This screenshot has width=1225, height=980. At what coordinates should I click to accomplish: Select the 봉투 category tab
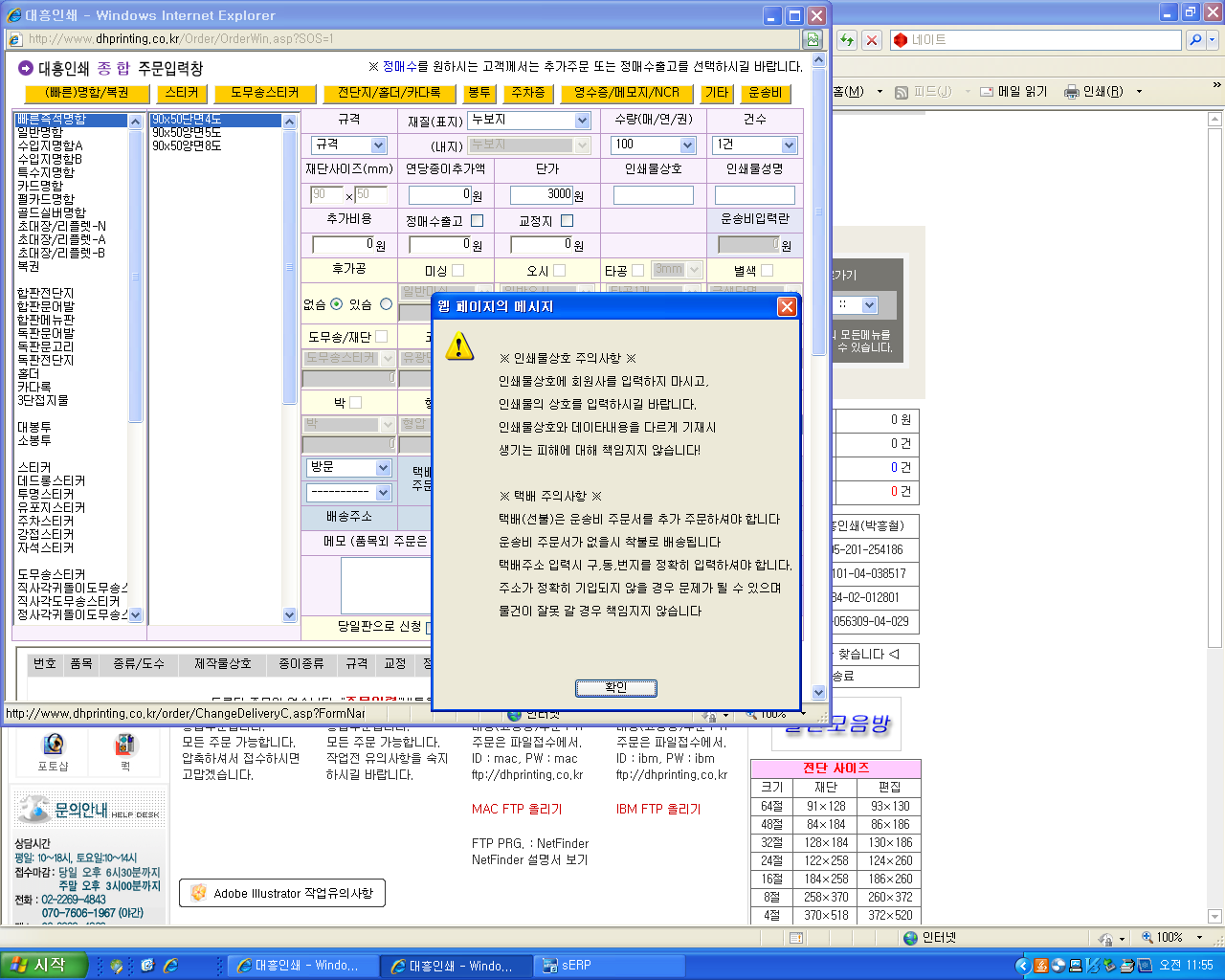point(479,93)
